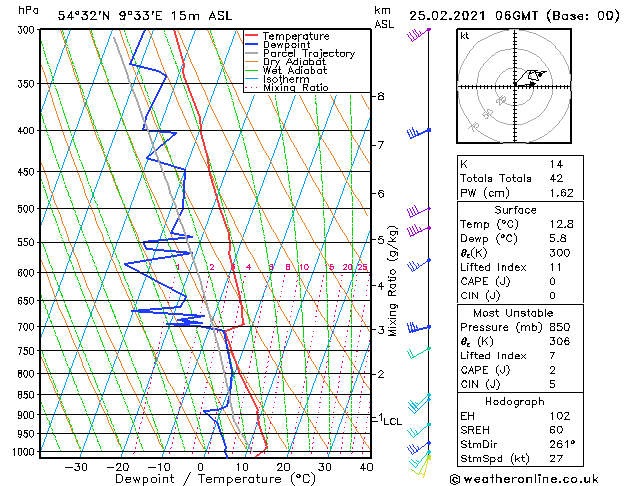629x486 pixels.
Task: Click the Surface CAPE (J) label
Action: pos(485,281)
